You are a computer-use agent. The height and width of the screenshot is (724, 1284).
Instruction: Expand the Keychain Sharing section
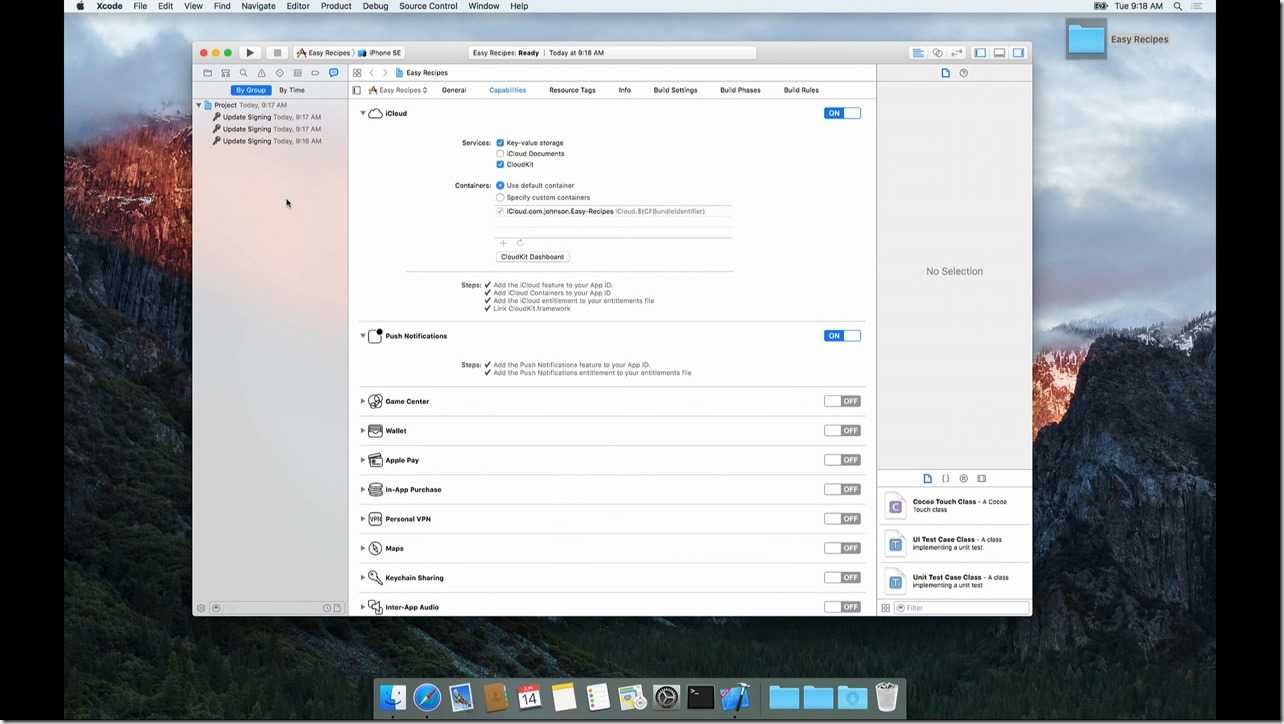tap(363, 578)
